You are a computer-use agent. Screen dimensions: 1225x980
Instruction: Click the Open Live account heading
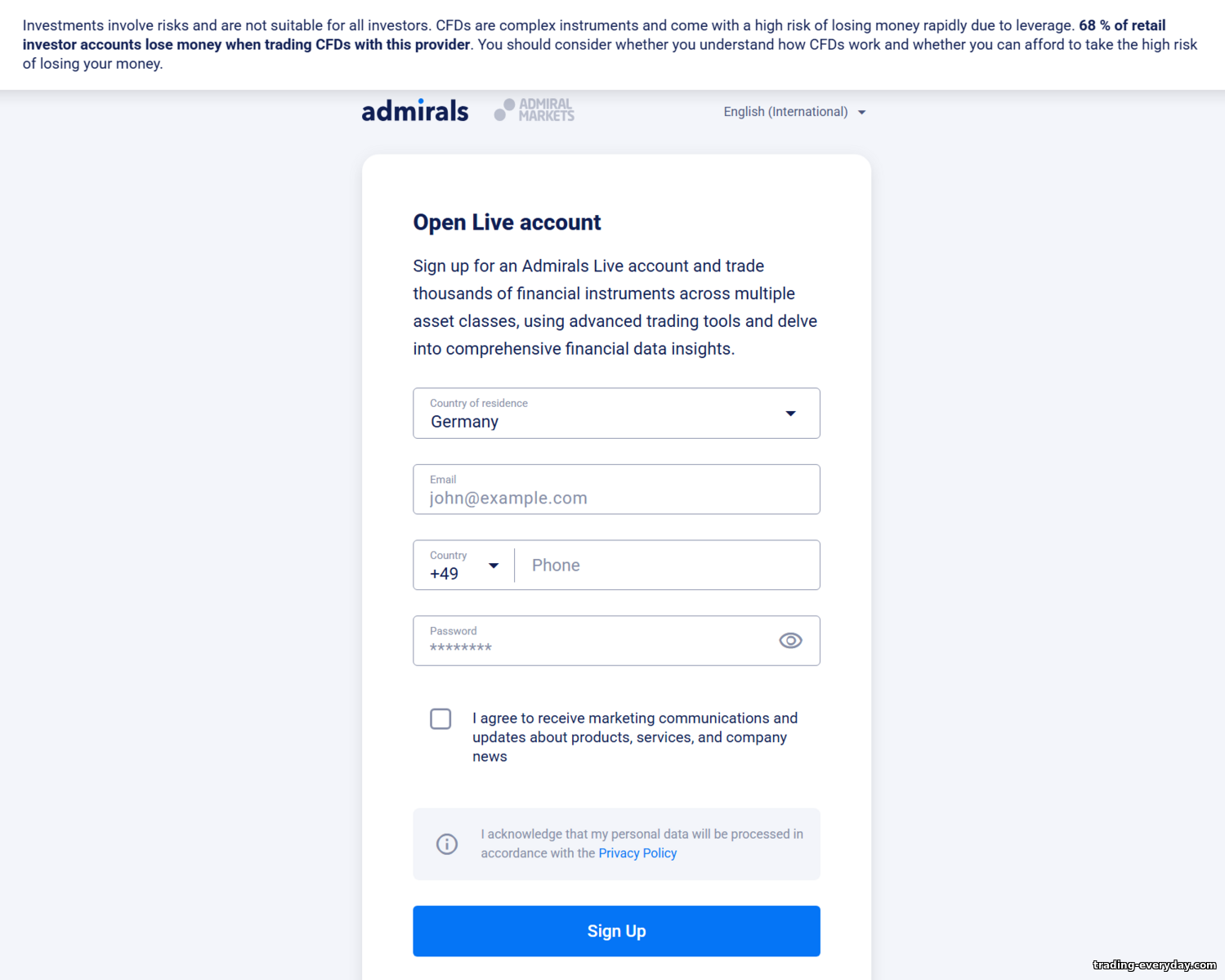pyautogui.click(x=507, y=222)
